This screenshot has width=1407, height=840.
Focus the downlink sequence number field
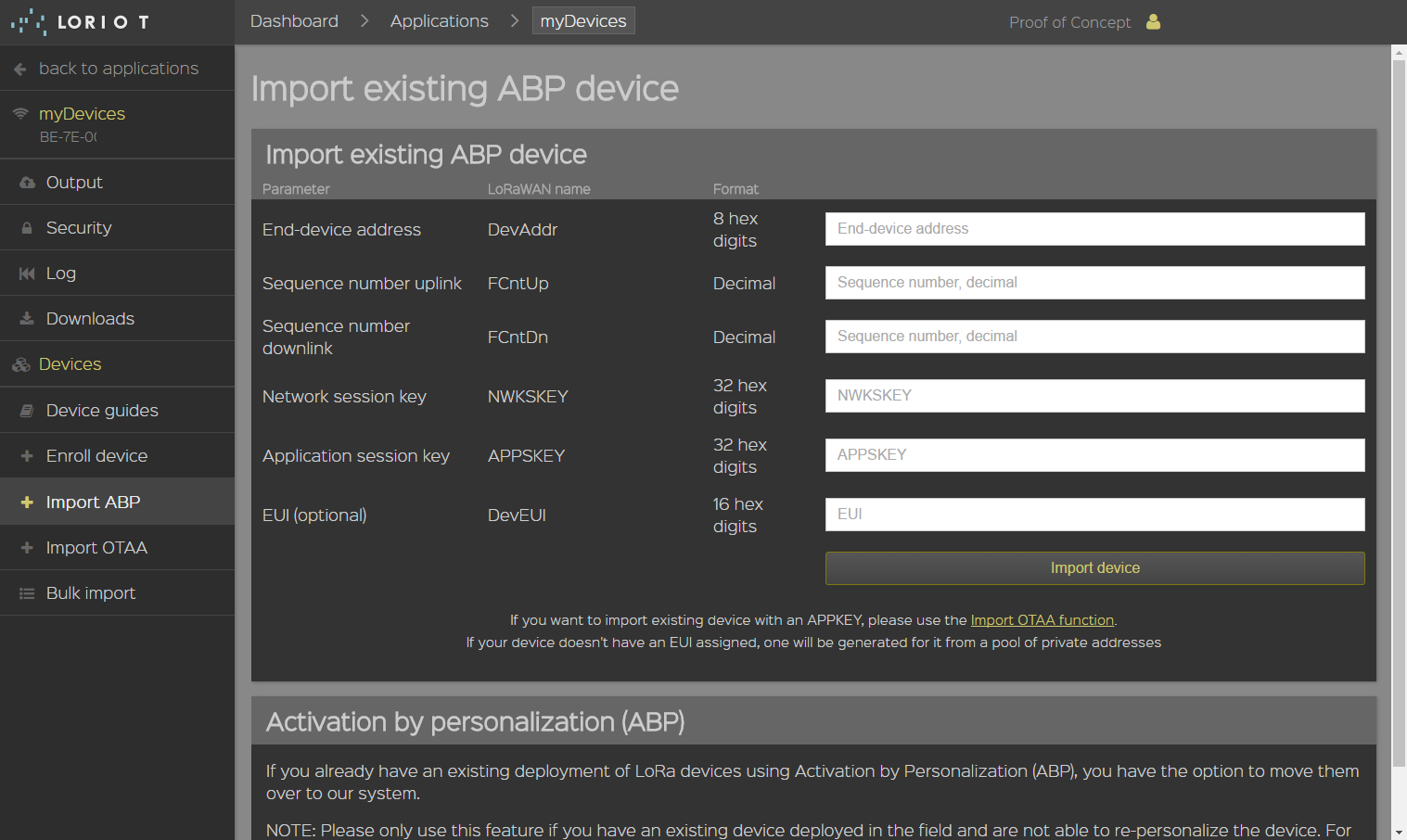pos(1094,337)
